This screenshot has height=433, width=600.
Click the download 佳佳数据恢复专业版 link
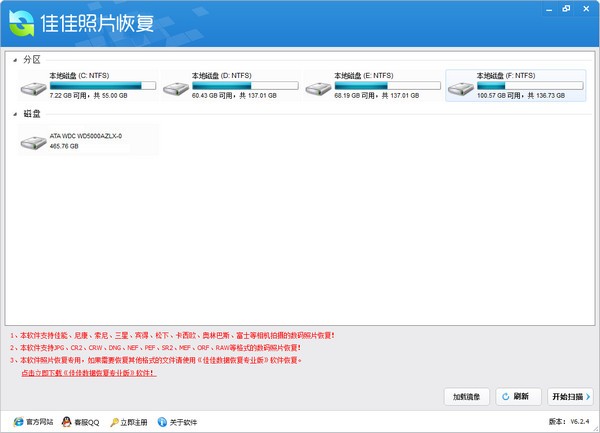pyautogui.click(x=89, y=371)
